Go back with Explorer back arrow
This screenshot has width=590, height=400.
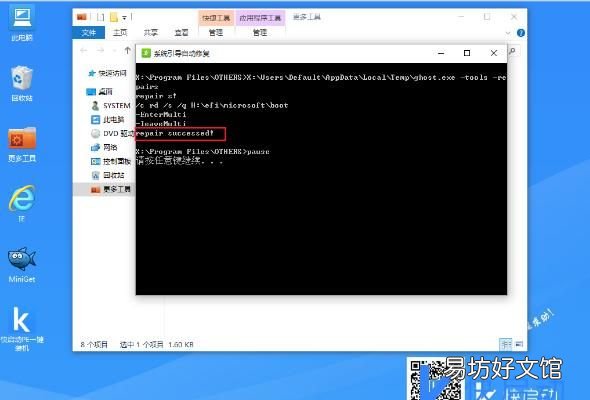pos(84,50)
